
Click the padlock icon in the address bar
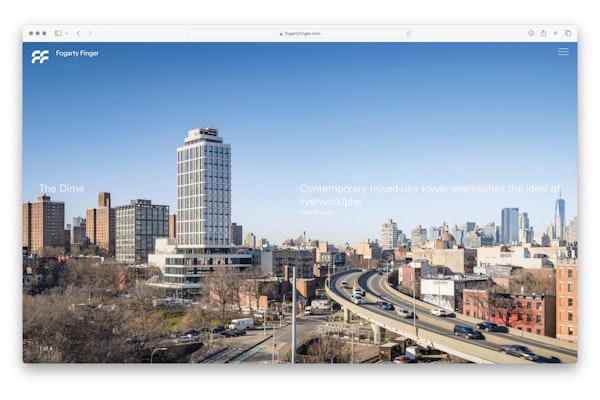tap(281, 34)
